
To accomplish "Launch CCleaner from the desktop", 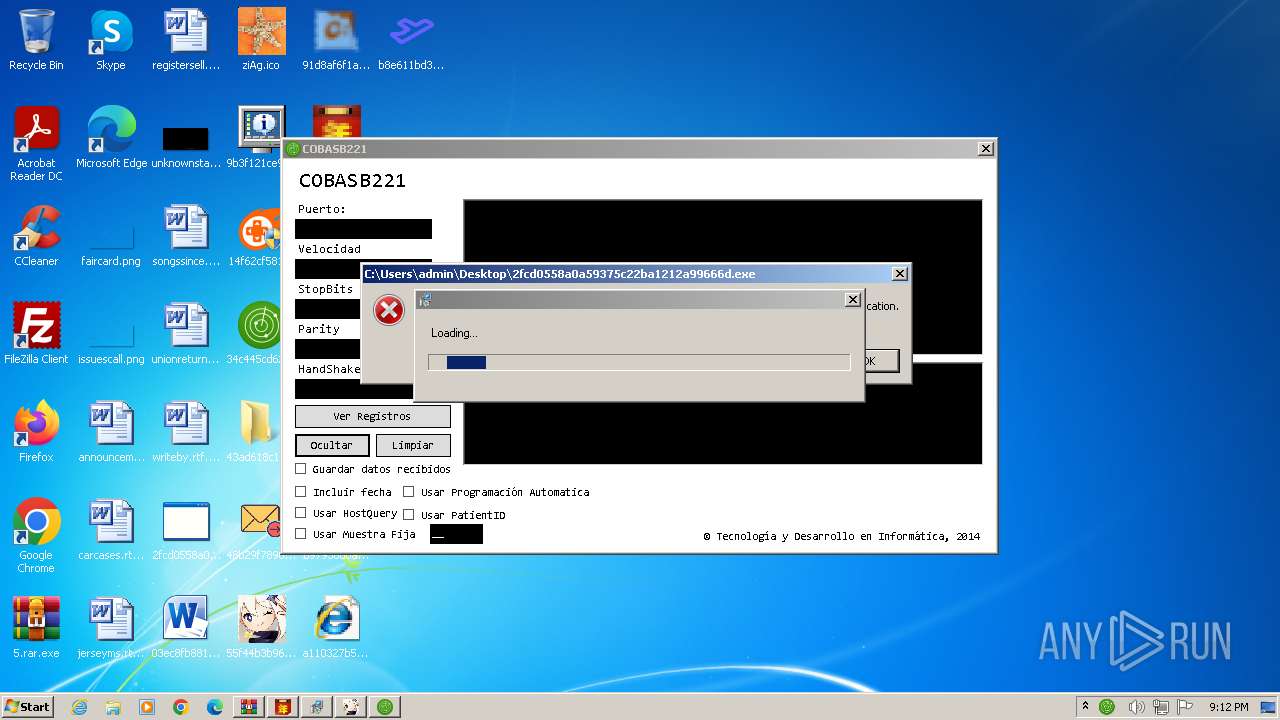I will [x=36, y=236].
